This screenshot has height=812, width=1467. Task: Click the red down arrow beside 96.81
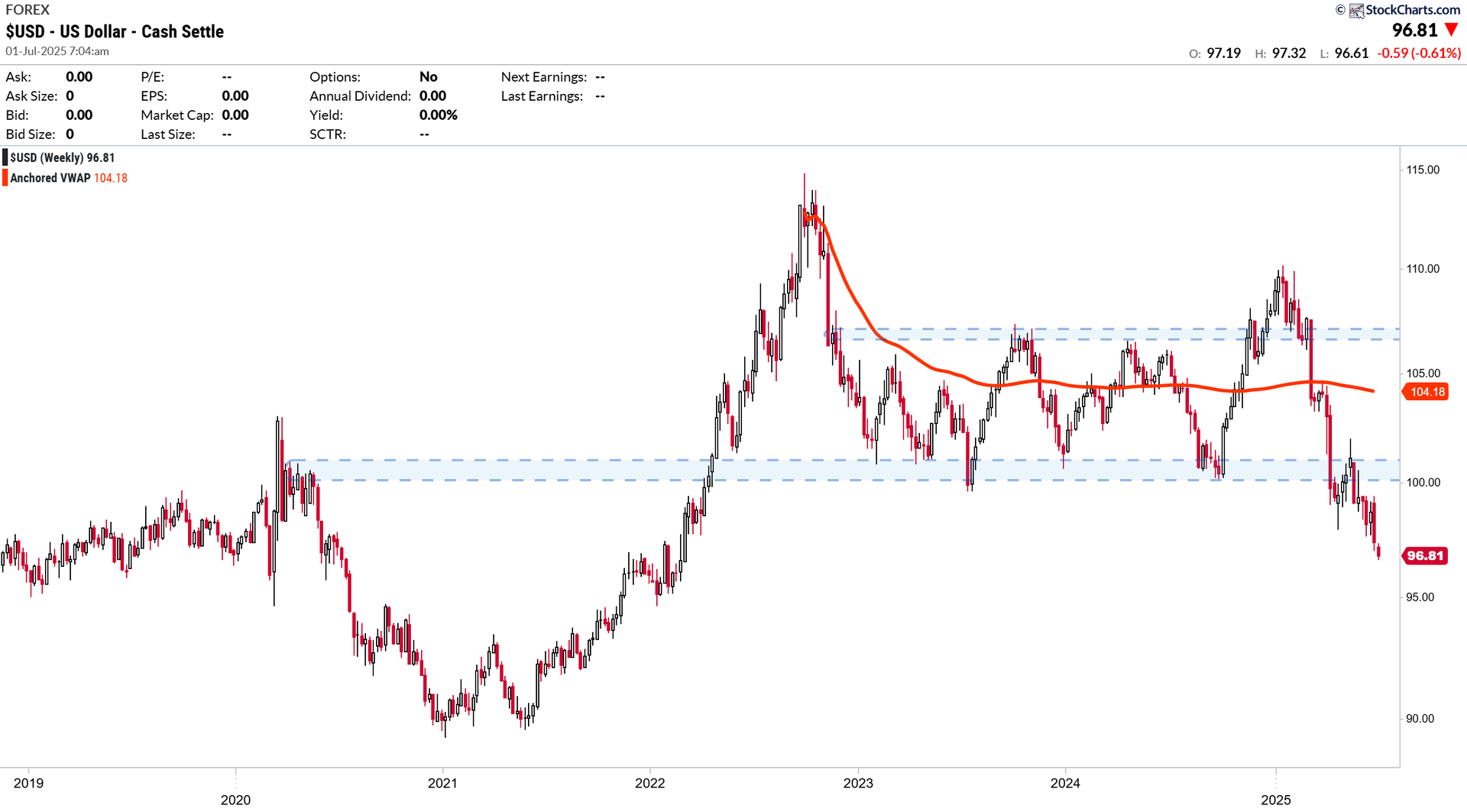point(1452,30)
